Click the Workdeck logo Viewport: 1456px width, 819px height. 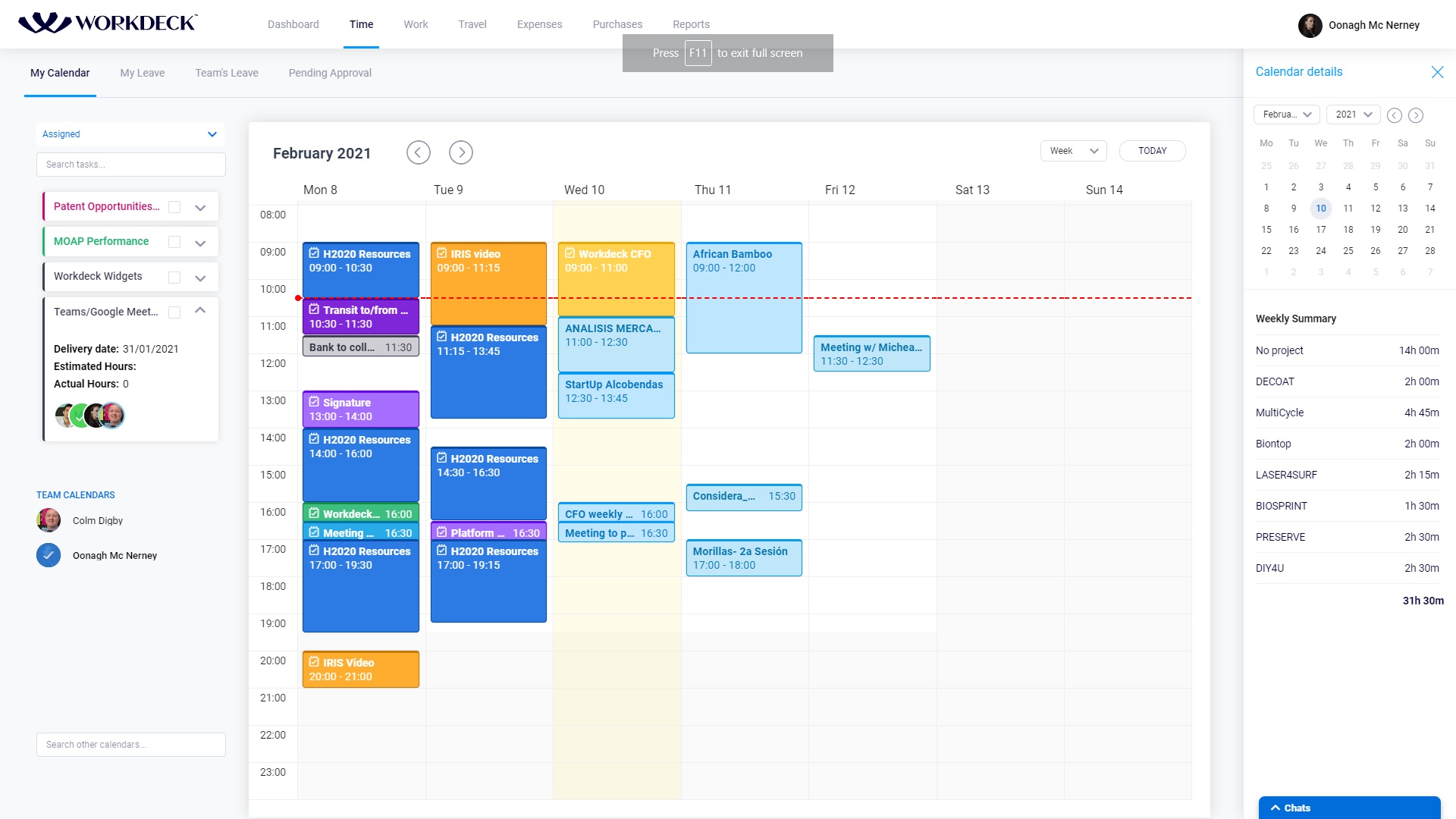(108, 23)
